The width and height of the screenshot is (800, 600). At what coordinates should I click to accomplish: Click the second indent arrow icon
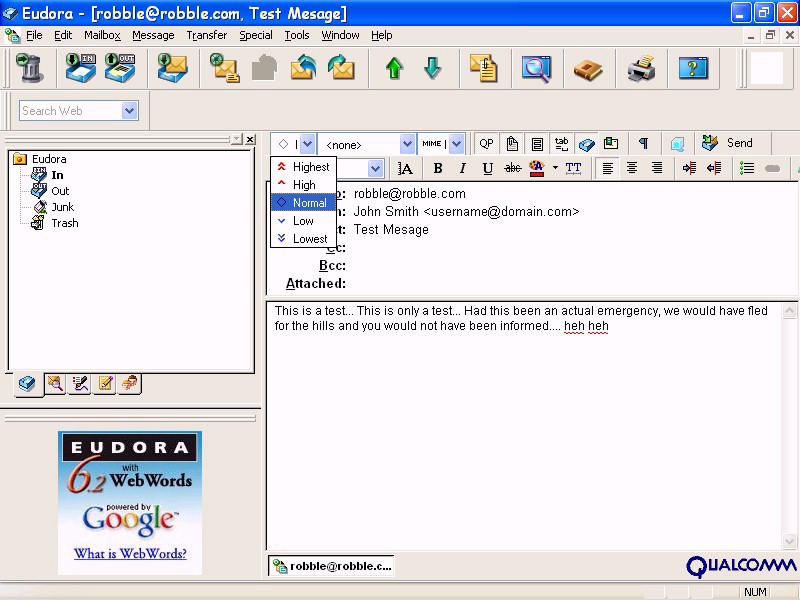(x=714, y=168)
